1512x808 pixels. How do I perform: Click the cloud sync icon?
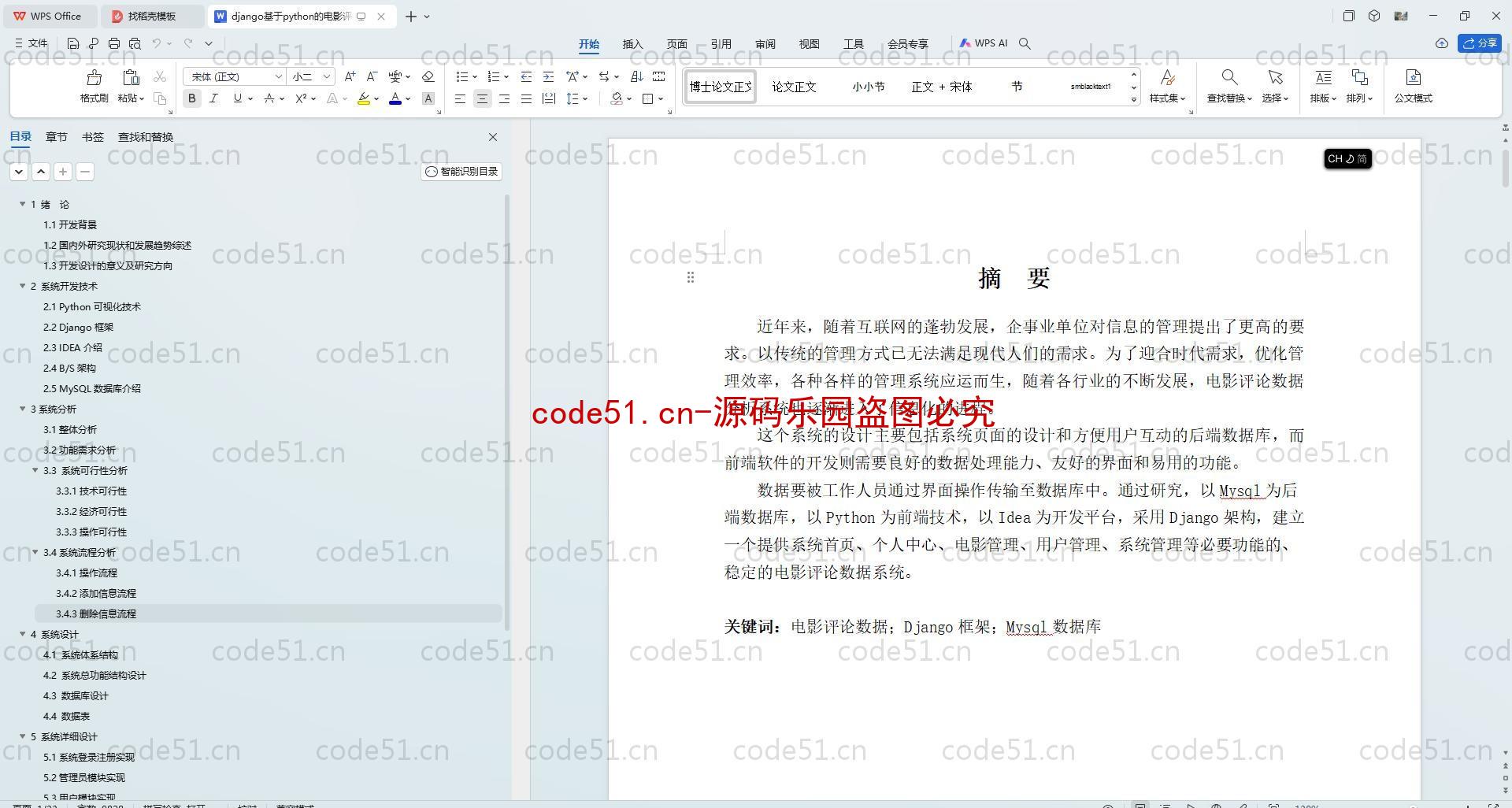tap(1442, 43)
